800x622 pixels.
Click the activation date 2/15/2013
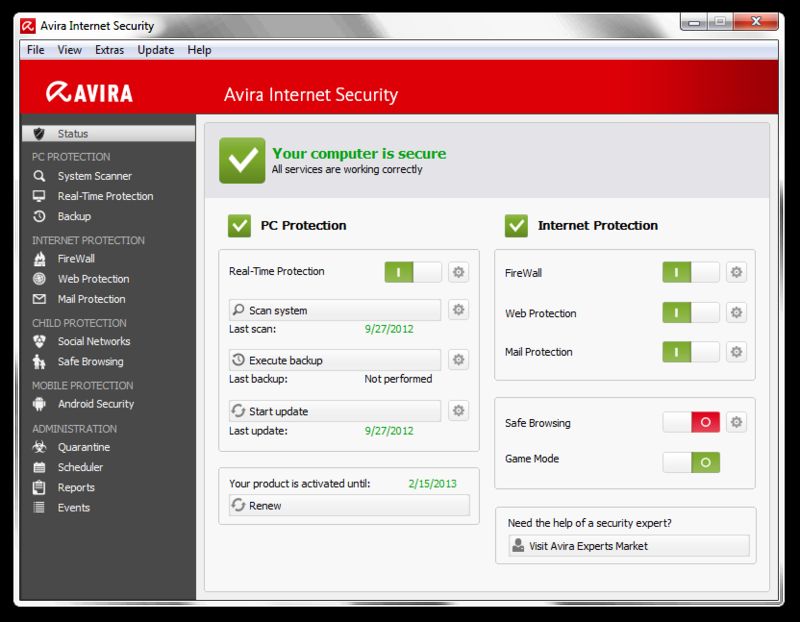432,484
